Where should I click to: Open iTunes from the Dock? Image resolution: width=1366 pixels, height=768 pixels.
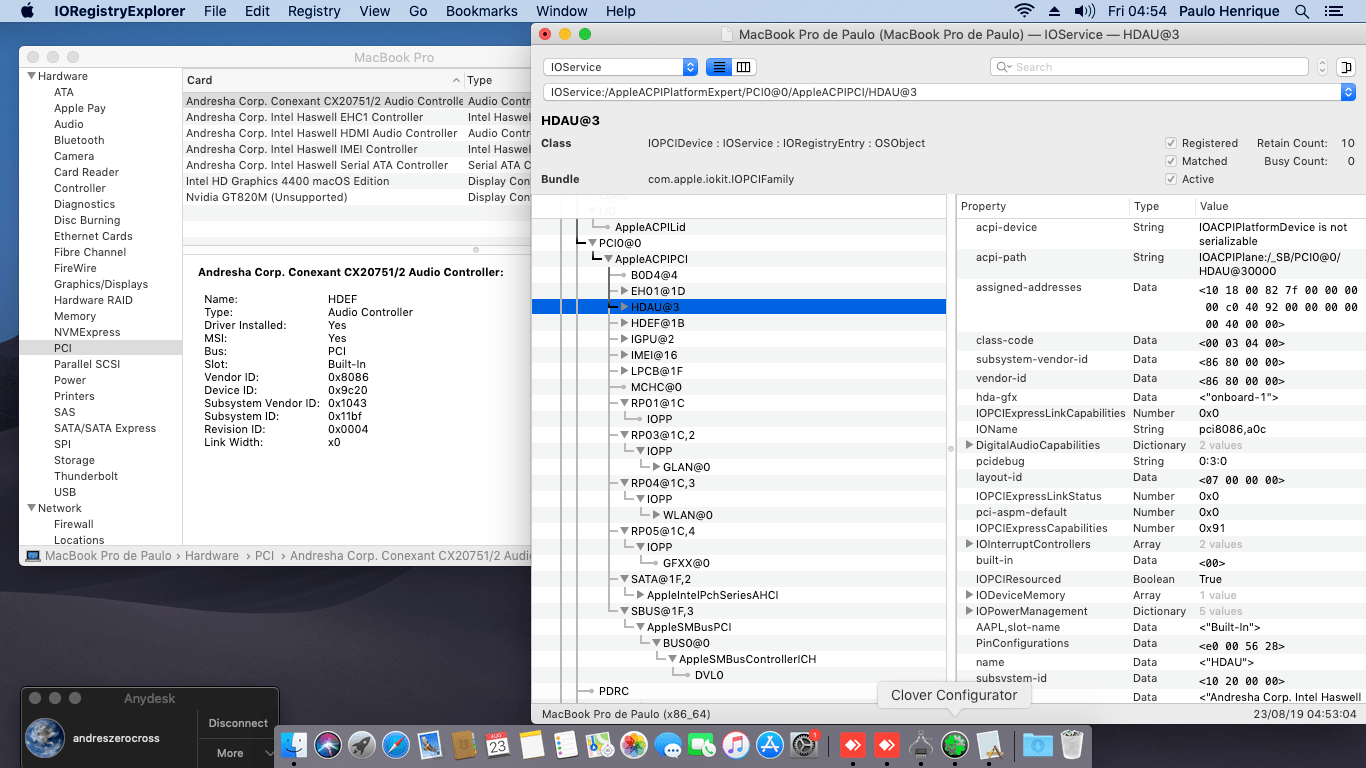tap(736, 745)
